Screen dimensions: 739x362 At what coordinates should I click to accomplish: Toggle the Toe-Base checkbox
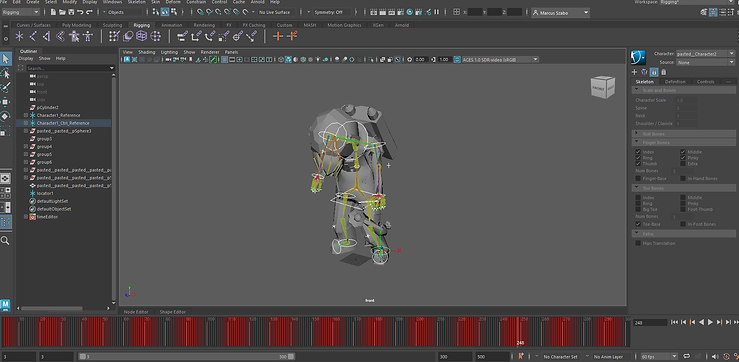638,224
